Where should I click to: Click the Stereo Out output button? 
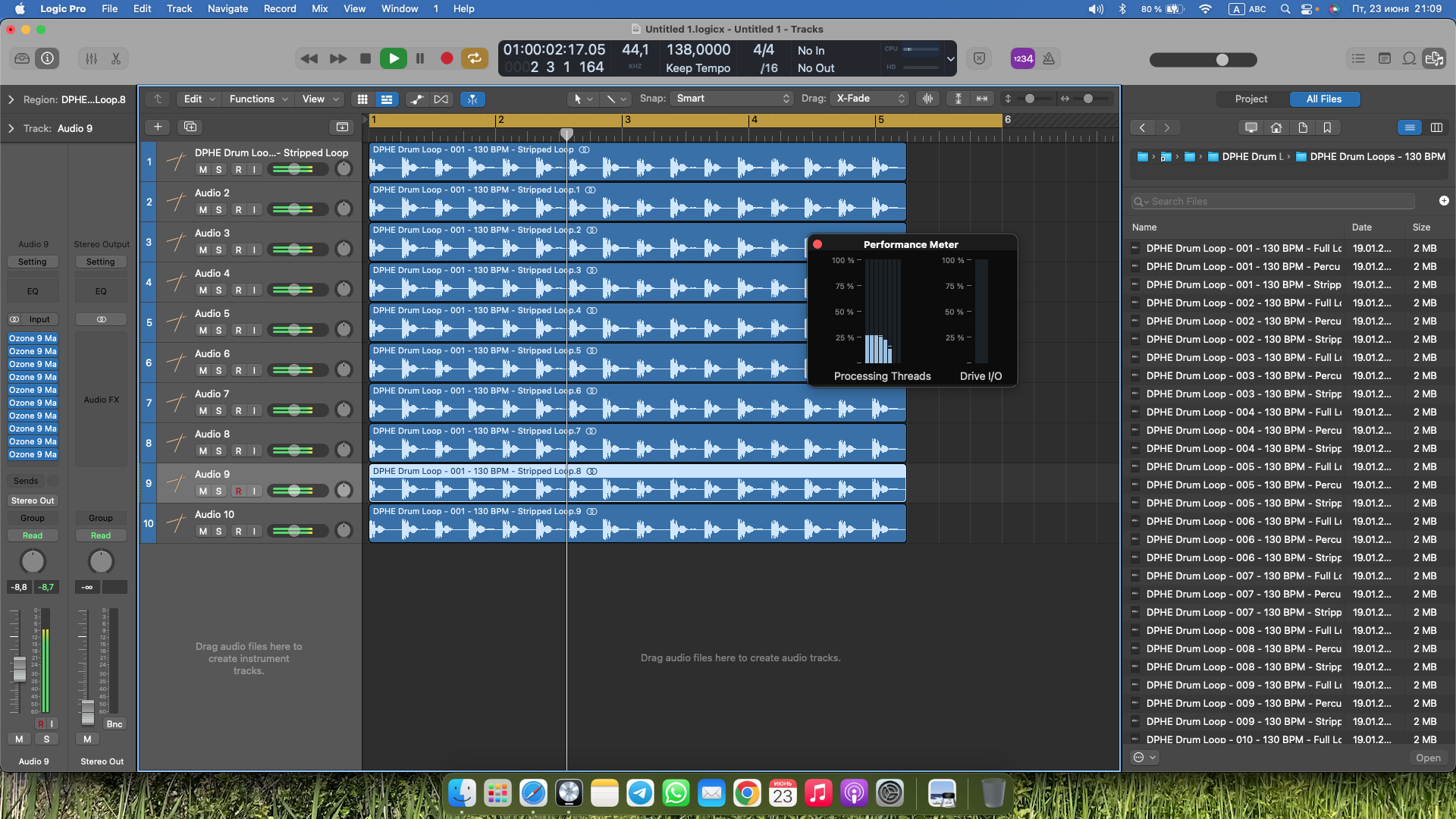[33, 501]
